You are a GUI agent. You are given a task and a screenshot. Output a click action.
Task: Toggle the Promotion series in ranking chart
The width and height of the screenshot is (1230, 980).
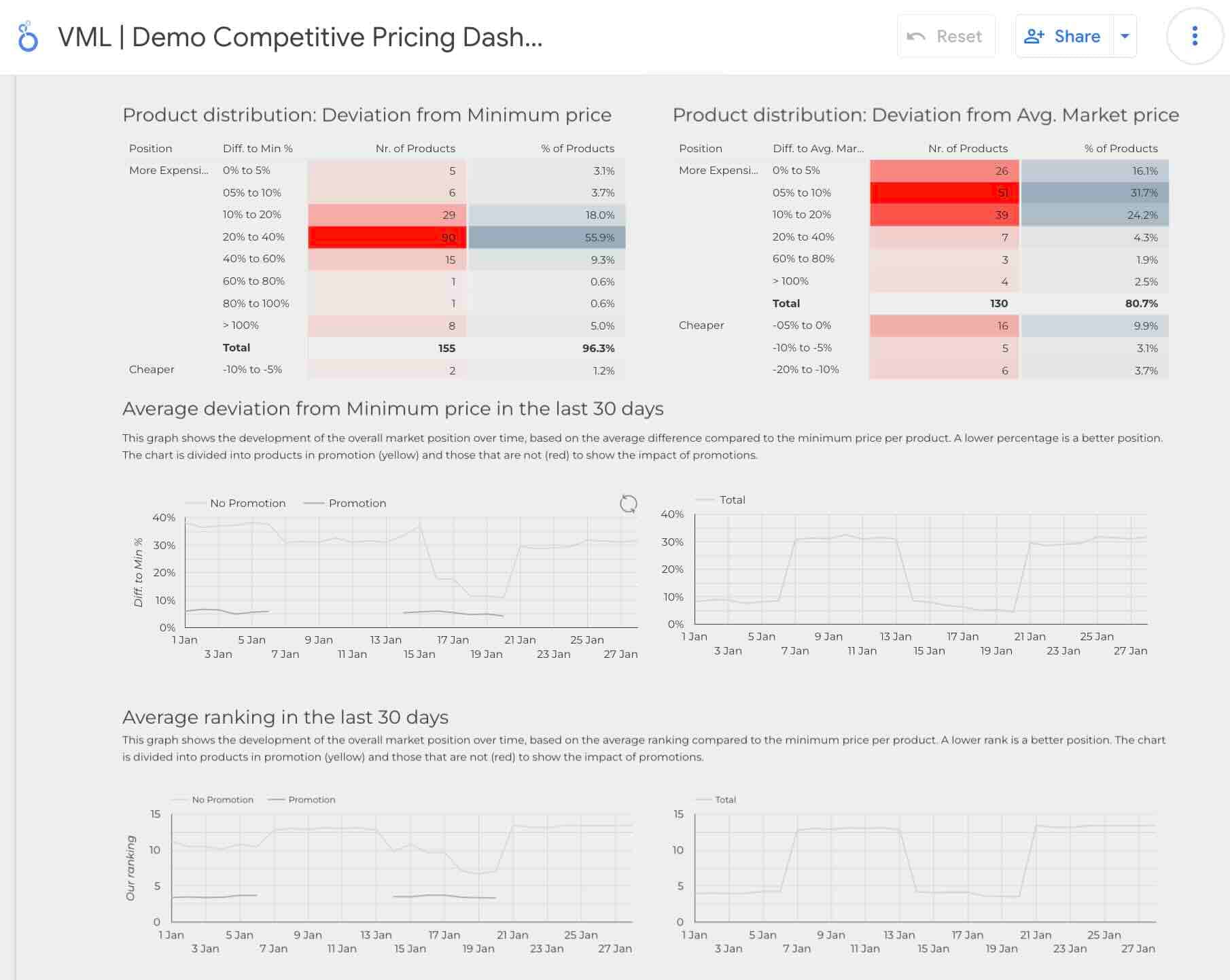tap(276, 799)
